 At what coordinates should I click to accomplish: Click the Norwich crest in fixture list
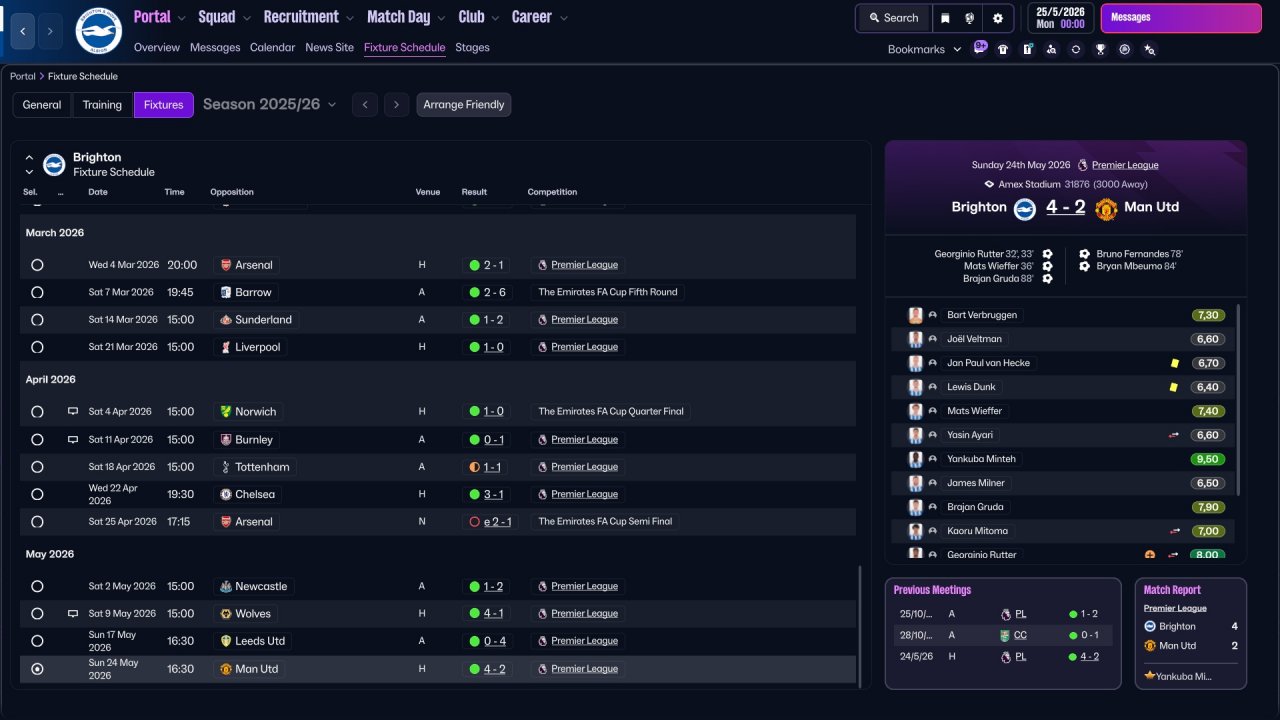[x=226, y=412]
